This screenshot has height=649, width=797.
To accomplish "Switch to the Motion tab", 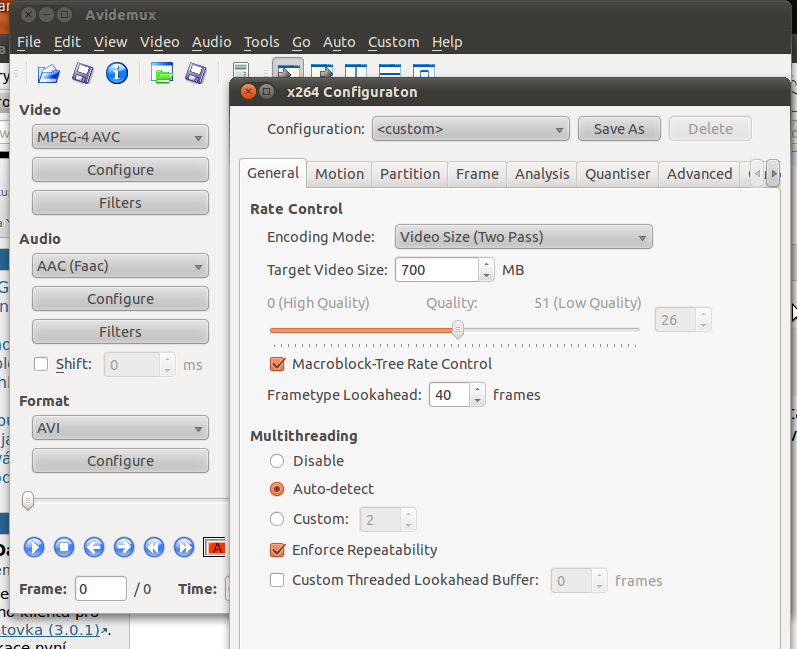I will click(340, 174).
